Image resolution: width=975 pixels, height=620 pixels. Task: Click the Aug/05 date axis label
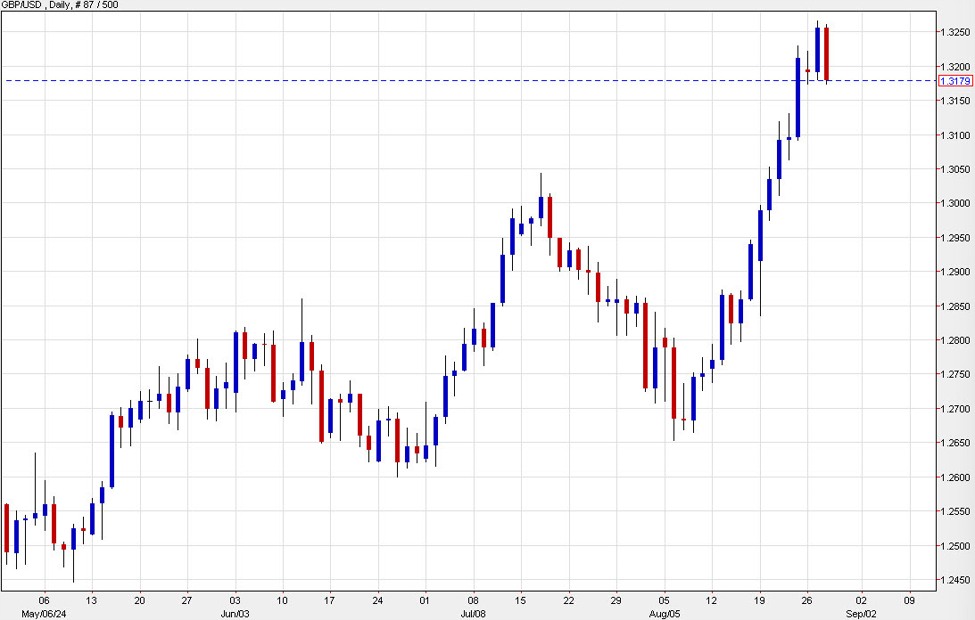point(667,614)
